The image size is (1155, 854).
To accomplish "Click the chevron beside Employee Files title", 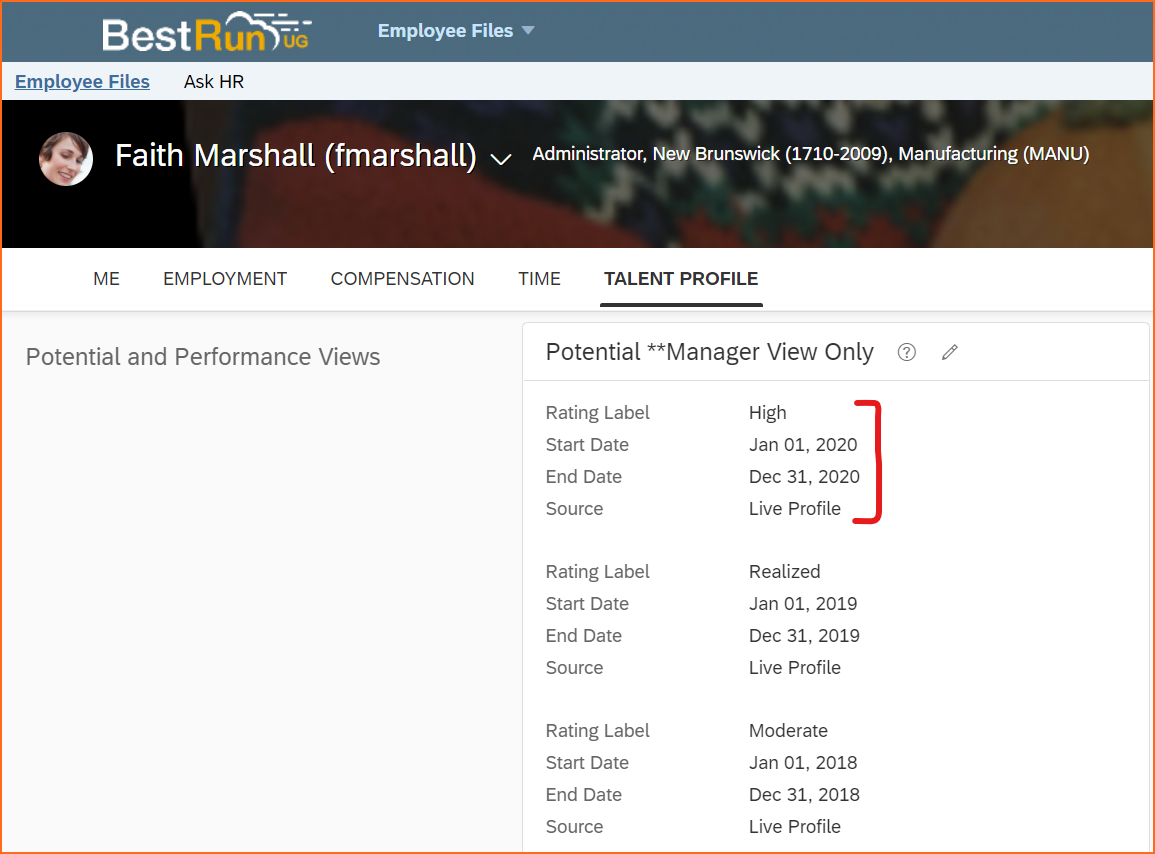I will click(x=528, y=30).
